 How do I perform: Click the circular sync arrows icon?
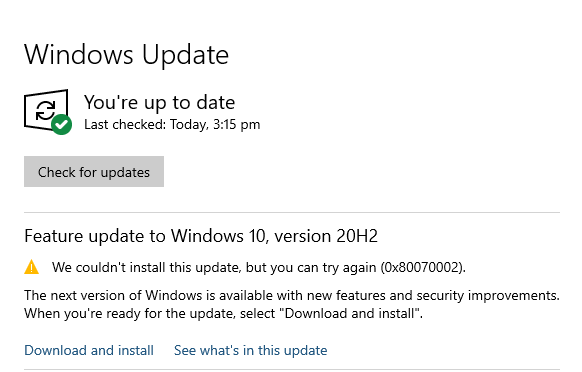(x=45, y=110)
